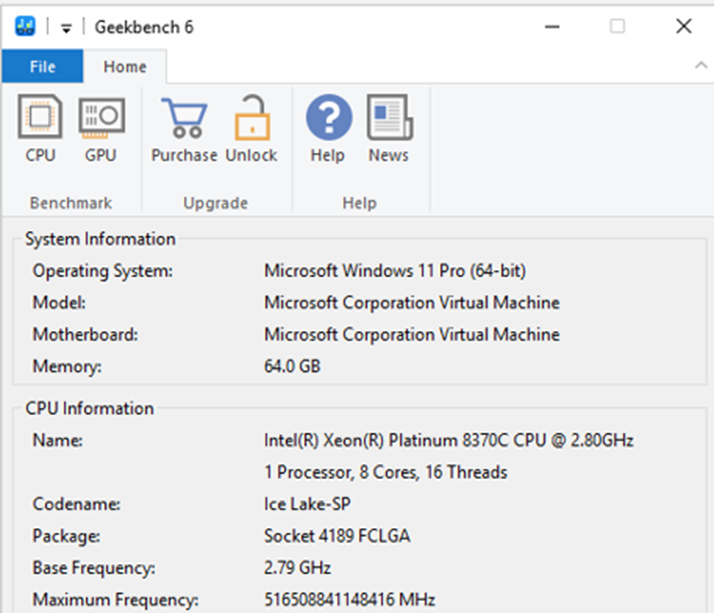This screenshot has height=613, width=714.
Task: Click the 'Ice Lake-SP' codename value
Action: pos(307,504)
